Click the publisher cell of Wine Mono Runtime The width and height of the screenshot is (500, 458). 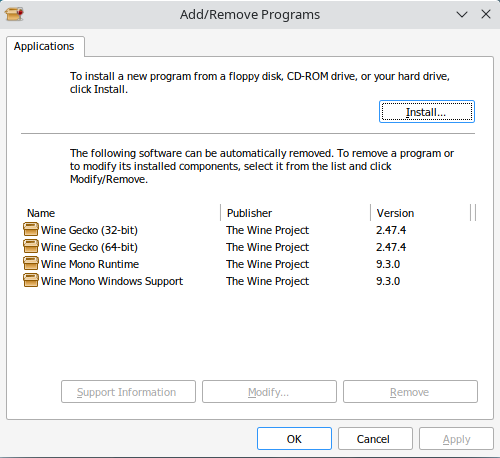(x=268, y=264)
